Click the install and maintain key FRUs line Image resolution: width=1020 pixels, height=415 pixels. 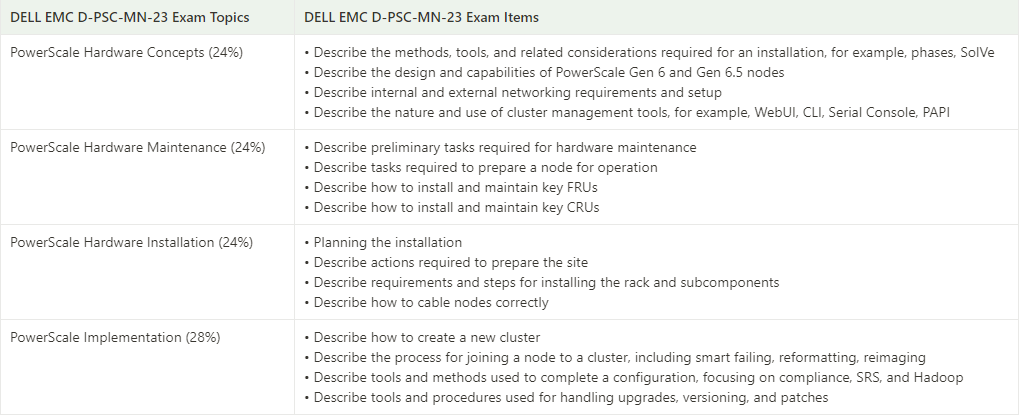pos(451,187)
